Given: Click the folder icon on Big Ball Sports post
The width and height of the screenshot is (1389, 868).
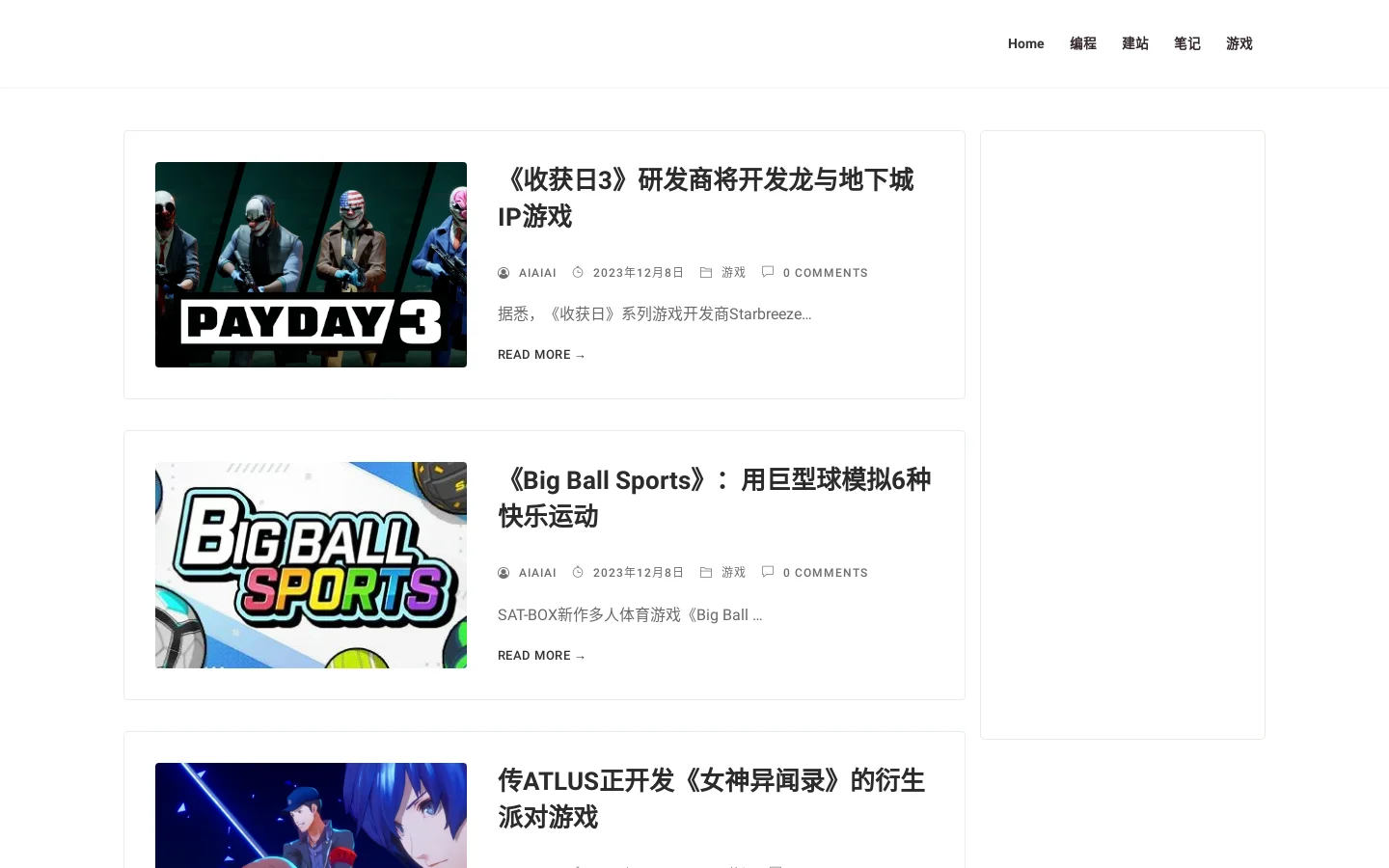Looking at the screenshot, I should (706, 572).
